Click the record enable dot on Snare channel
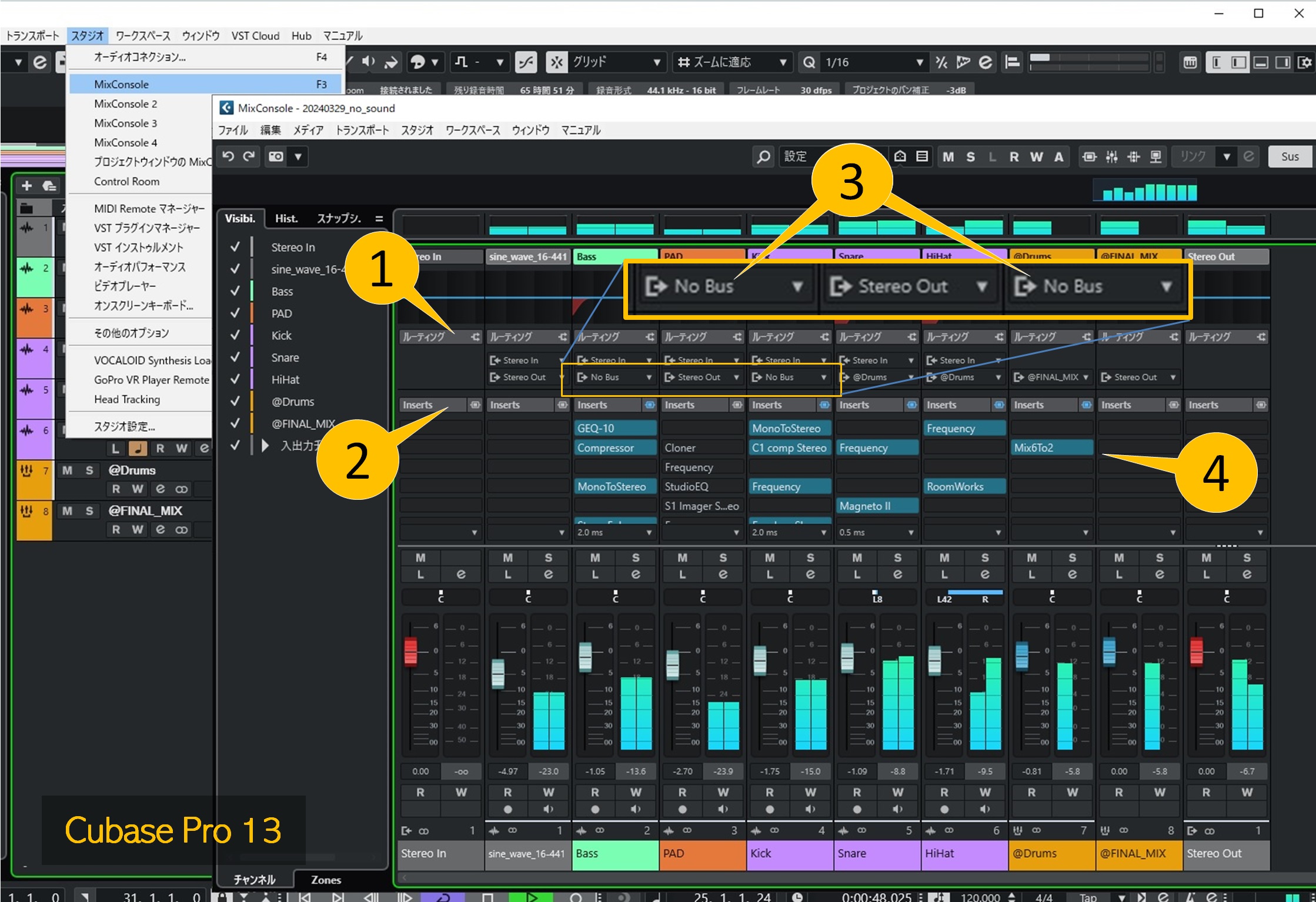Viewport: 1316px width, 902px height. 857,809
